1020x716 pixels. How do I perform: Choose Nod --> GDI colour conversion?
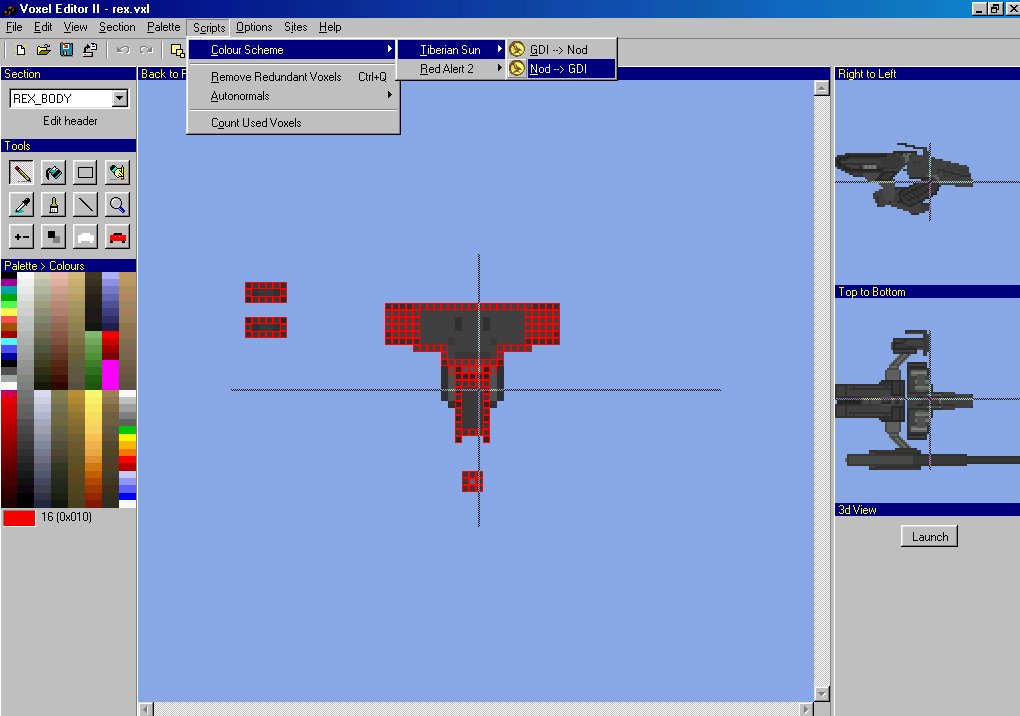561,68
